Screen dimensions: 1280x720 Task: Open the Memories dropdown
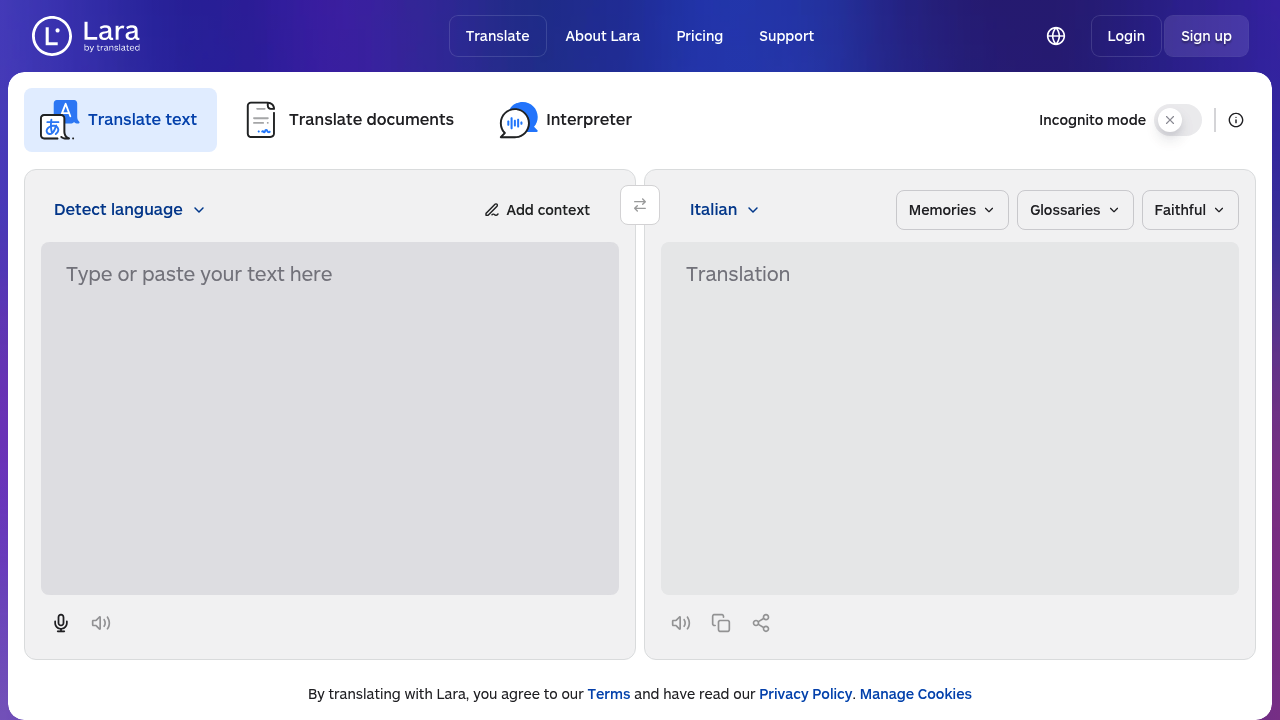pos(952,210)
